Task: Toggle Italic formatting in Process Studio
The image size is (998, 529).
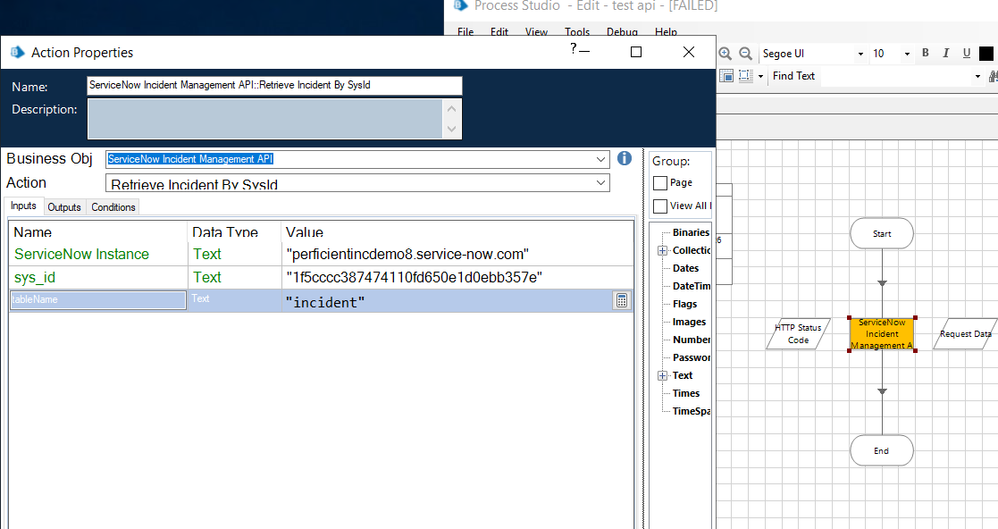Action: [946, 53]
